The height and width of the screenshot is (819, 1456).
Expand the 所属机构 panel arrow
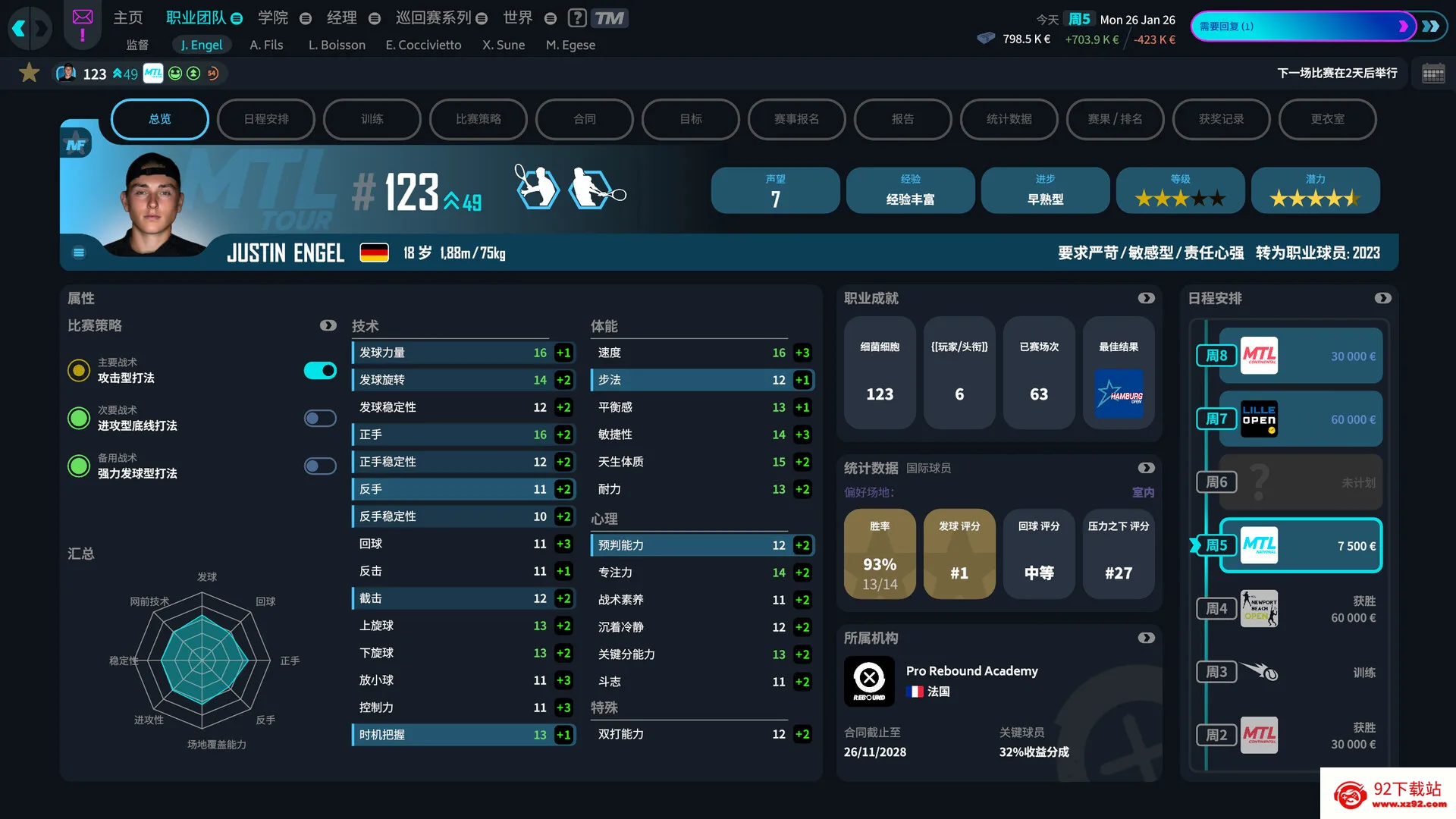pyautogui.click(x=1146, y=638)
